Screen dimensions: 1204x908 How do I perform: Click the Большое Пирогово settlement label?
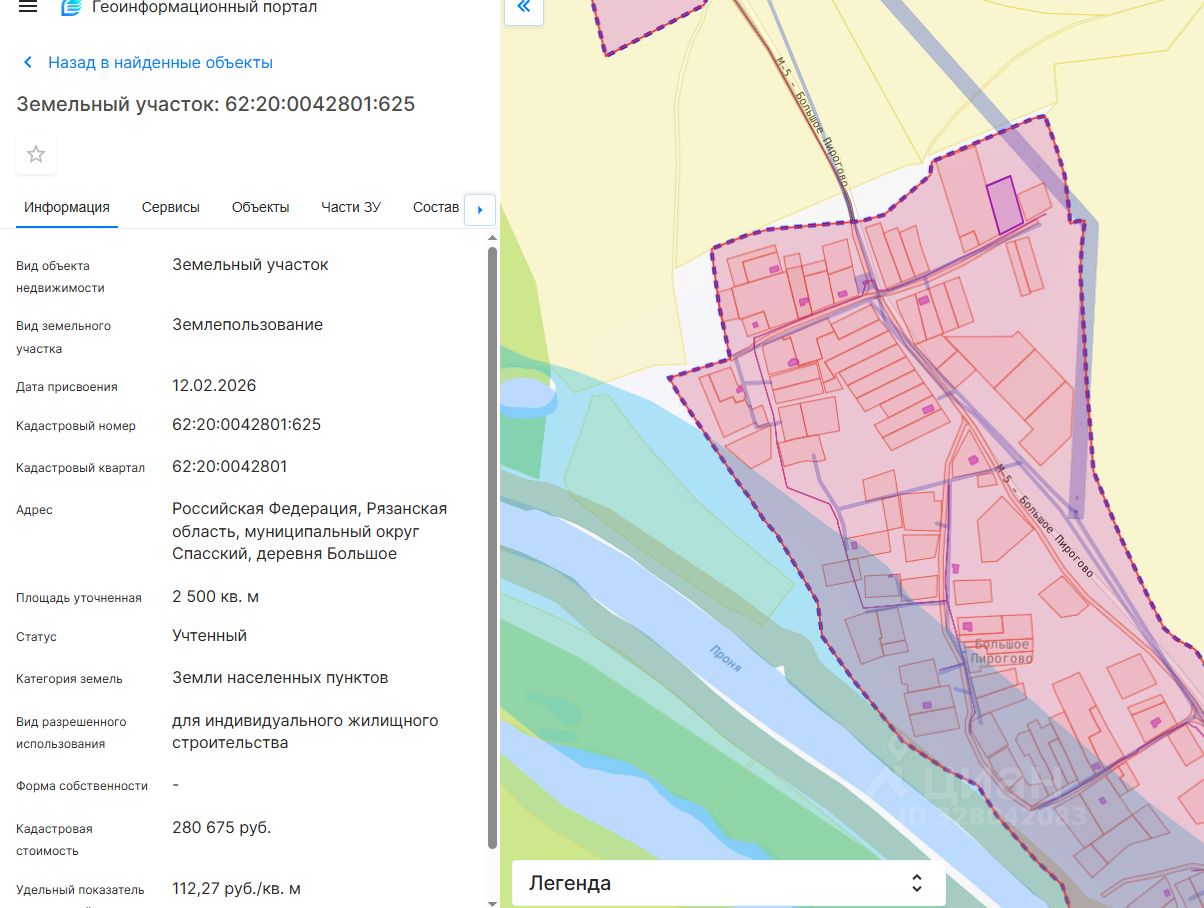tap(1001, 652)
